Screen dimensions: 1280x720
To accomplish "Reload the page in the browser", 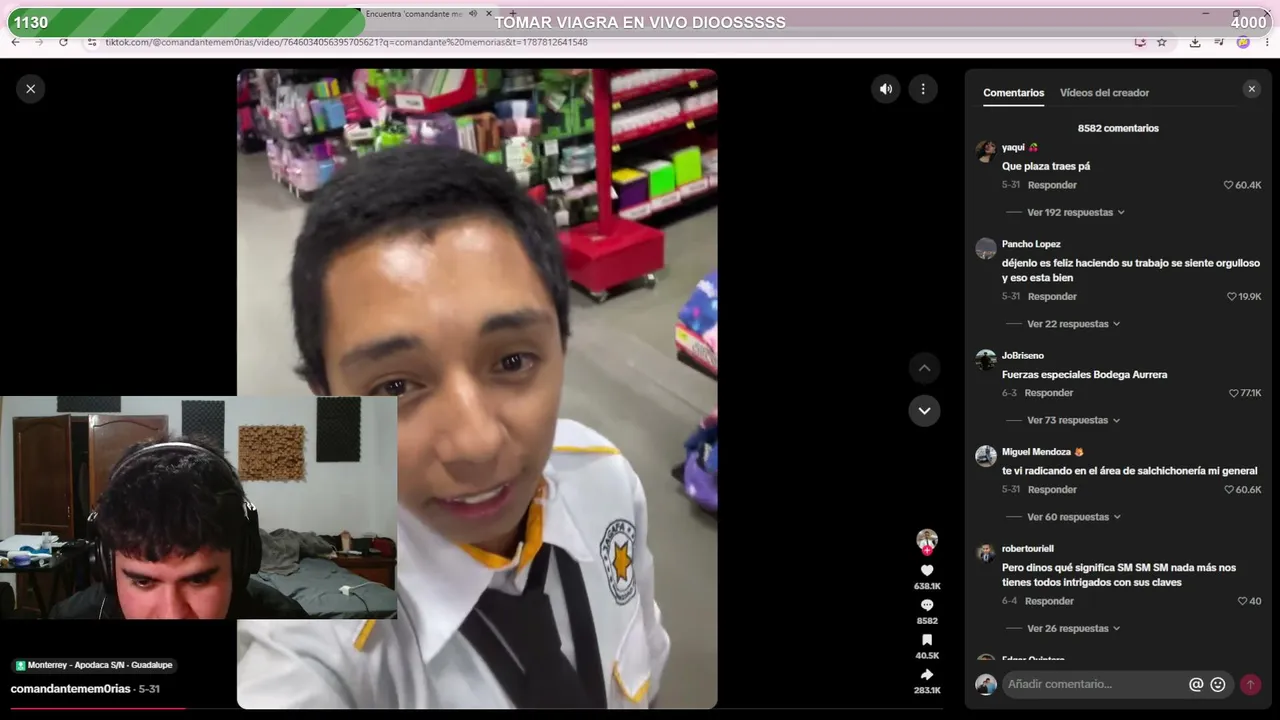I will tap(63, 42).
